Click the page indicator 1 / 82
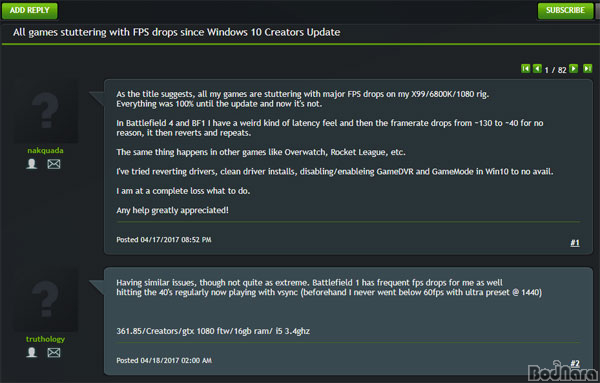600x383 pixels. [x=555, y=70]
